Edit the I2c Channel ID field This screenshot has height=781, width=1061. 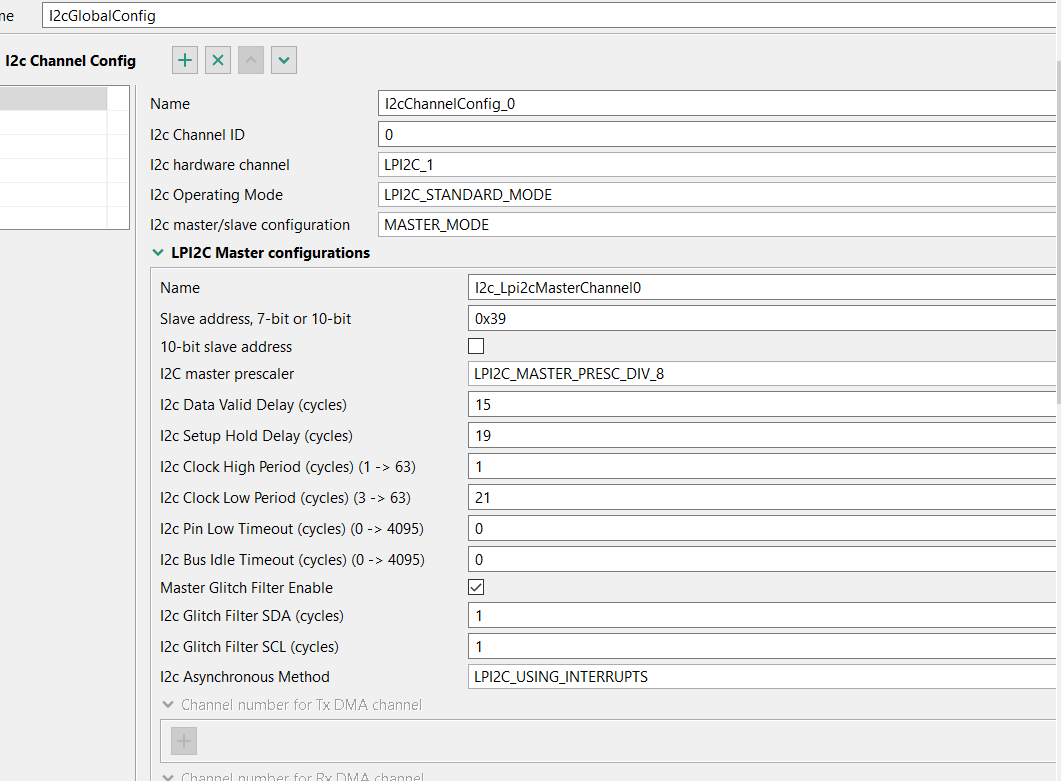click(719, 135)
